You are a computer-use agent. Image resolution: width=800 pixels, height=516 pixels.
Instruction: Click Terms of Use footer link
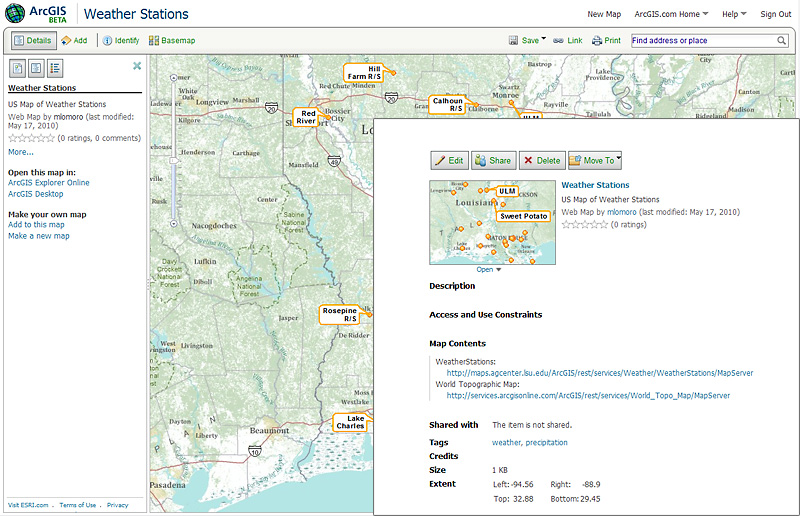(x=78, y=505)
